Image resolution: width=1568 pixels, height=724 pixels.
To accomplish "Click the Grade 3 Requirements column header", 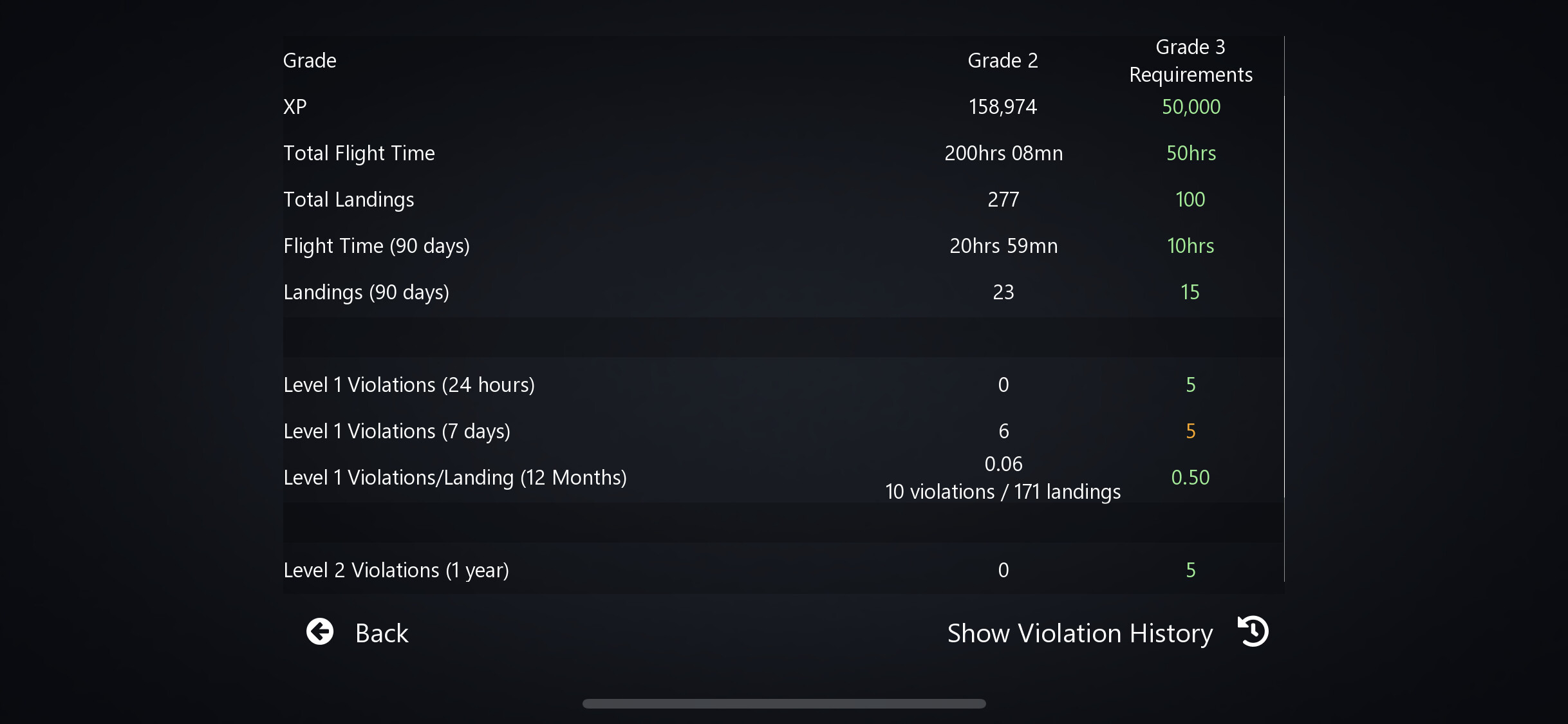I will coord(1190,60).
